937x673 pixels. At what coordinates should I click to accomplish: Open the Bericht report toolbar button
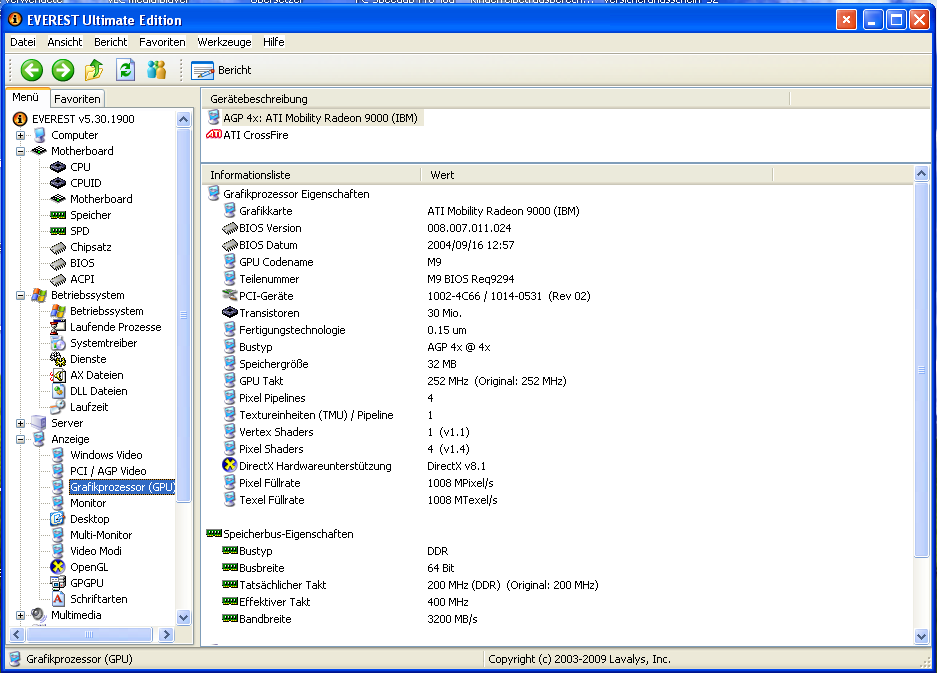click(221, 70)
